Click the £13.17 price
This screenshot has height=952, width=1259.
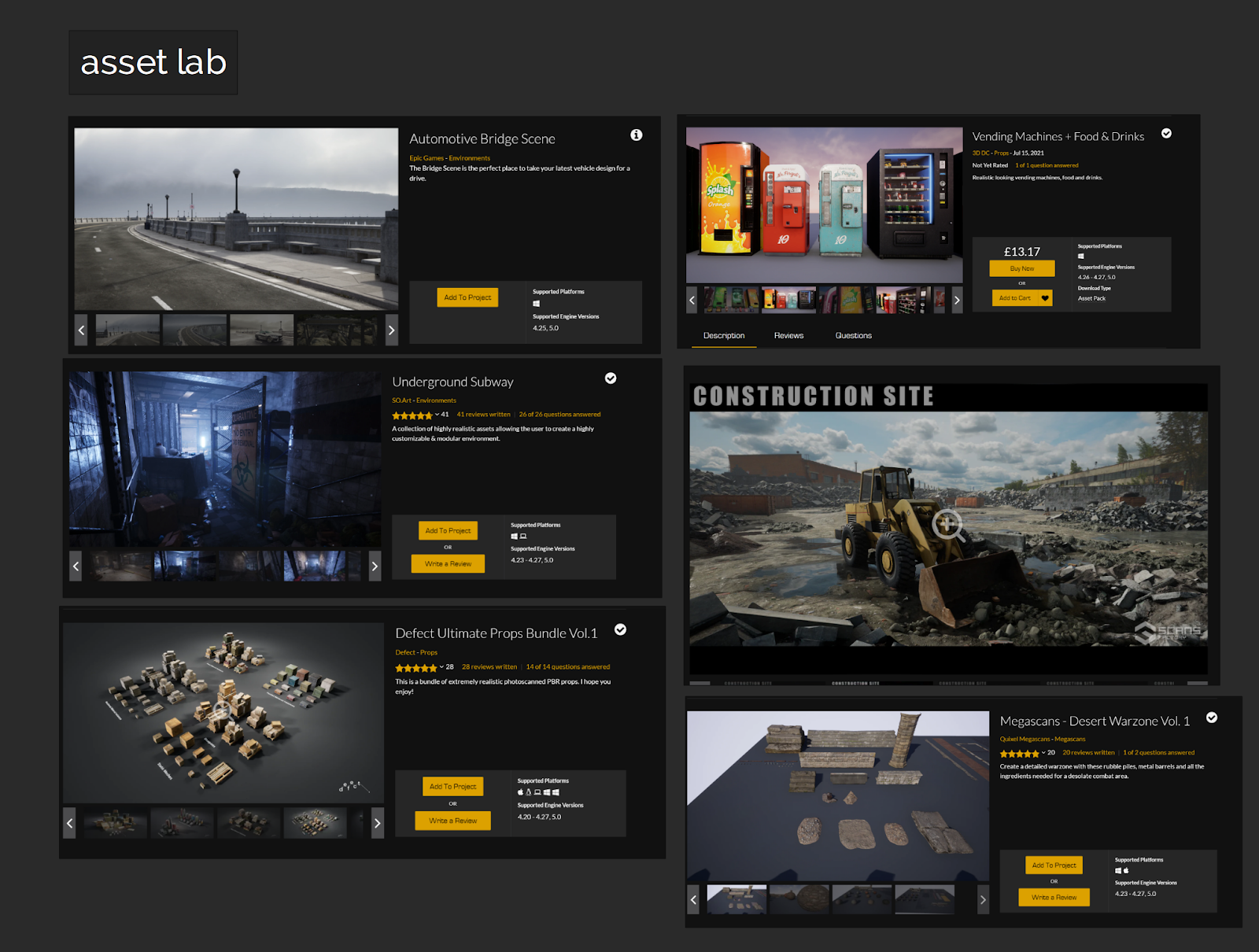1022,252
